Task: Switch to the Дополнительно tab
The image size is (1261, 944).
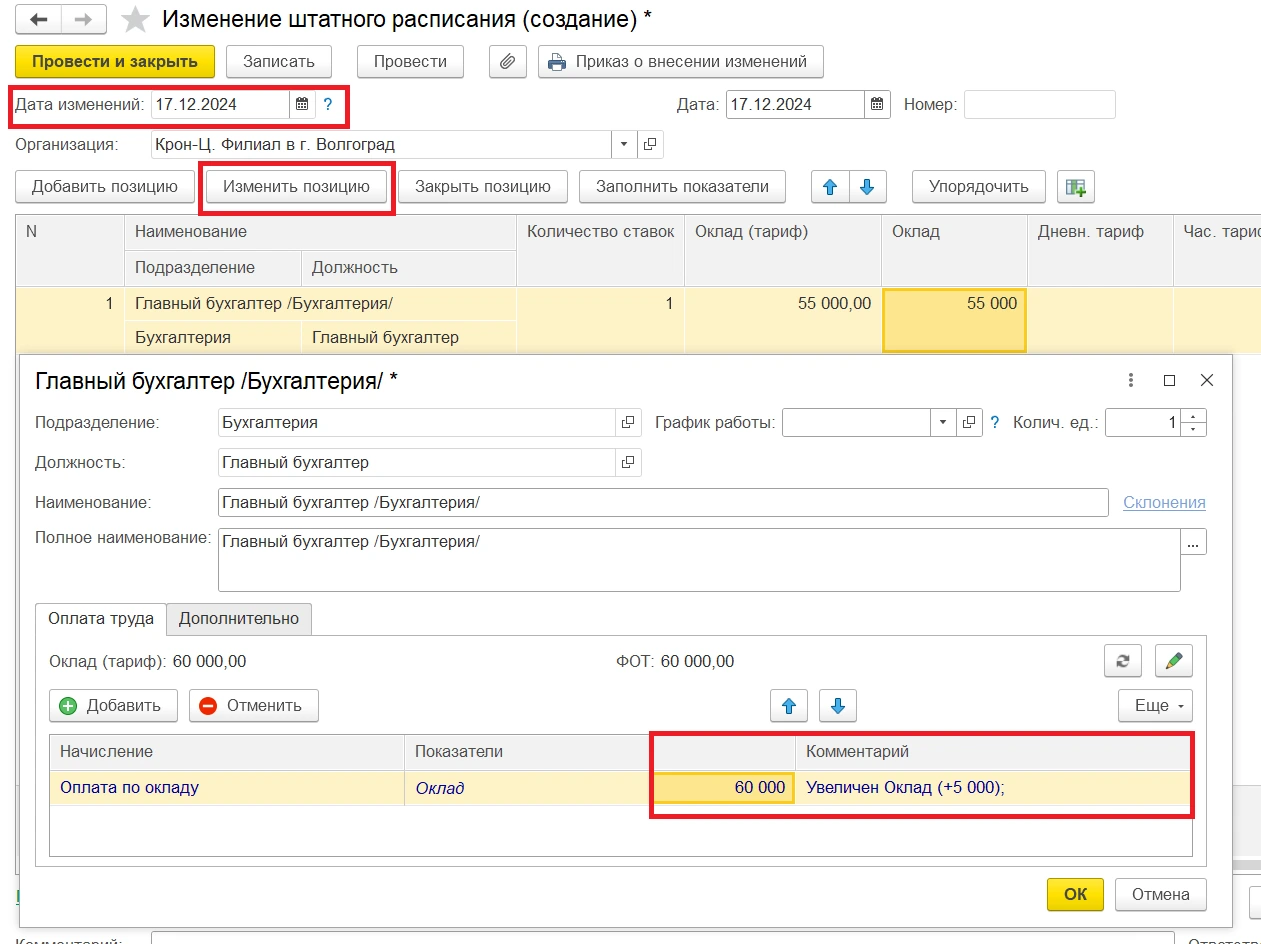Action: click(239, 619)
